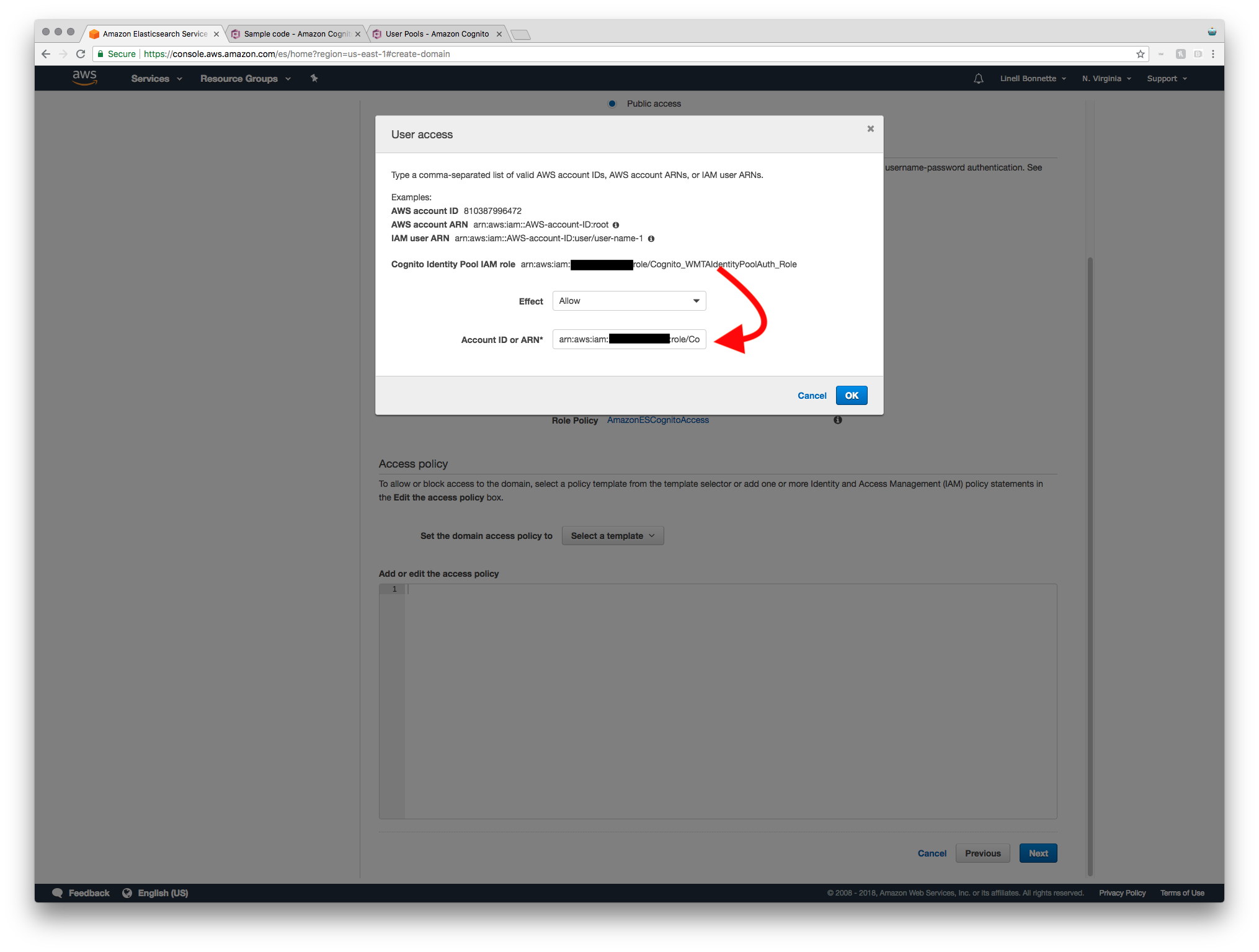Switch to Amazon Elasticsearch Service tab
Screen dimensions: 1259x952
click(154, 34)
